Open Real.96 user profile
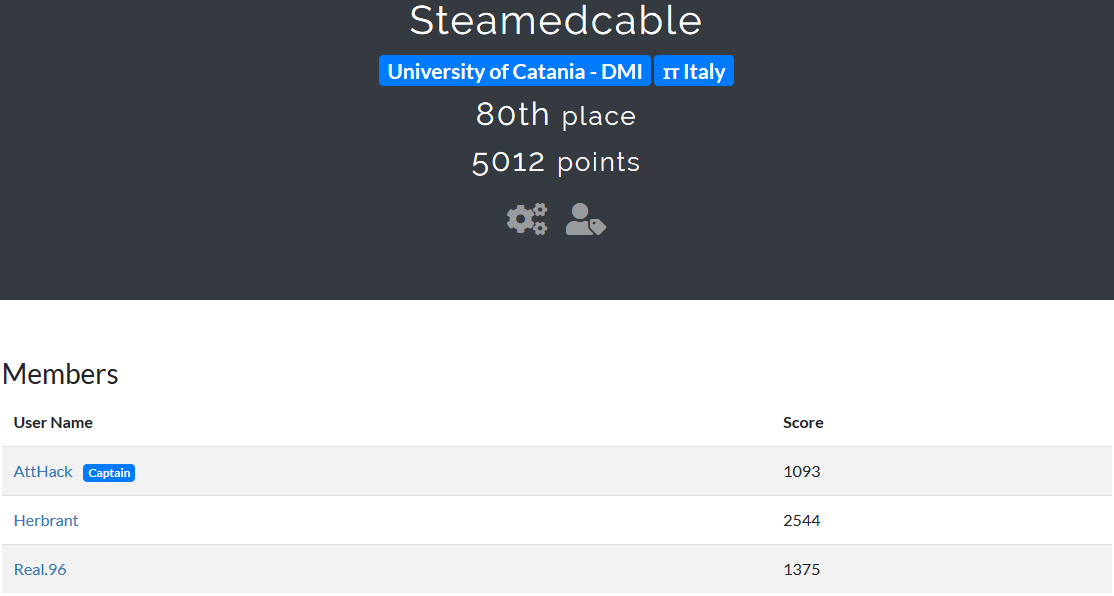The image size is (1114, 596). [x=40, y=570]
